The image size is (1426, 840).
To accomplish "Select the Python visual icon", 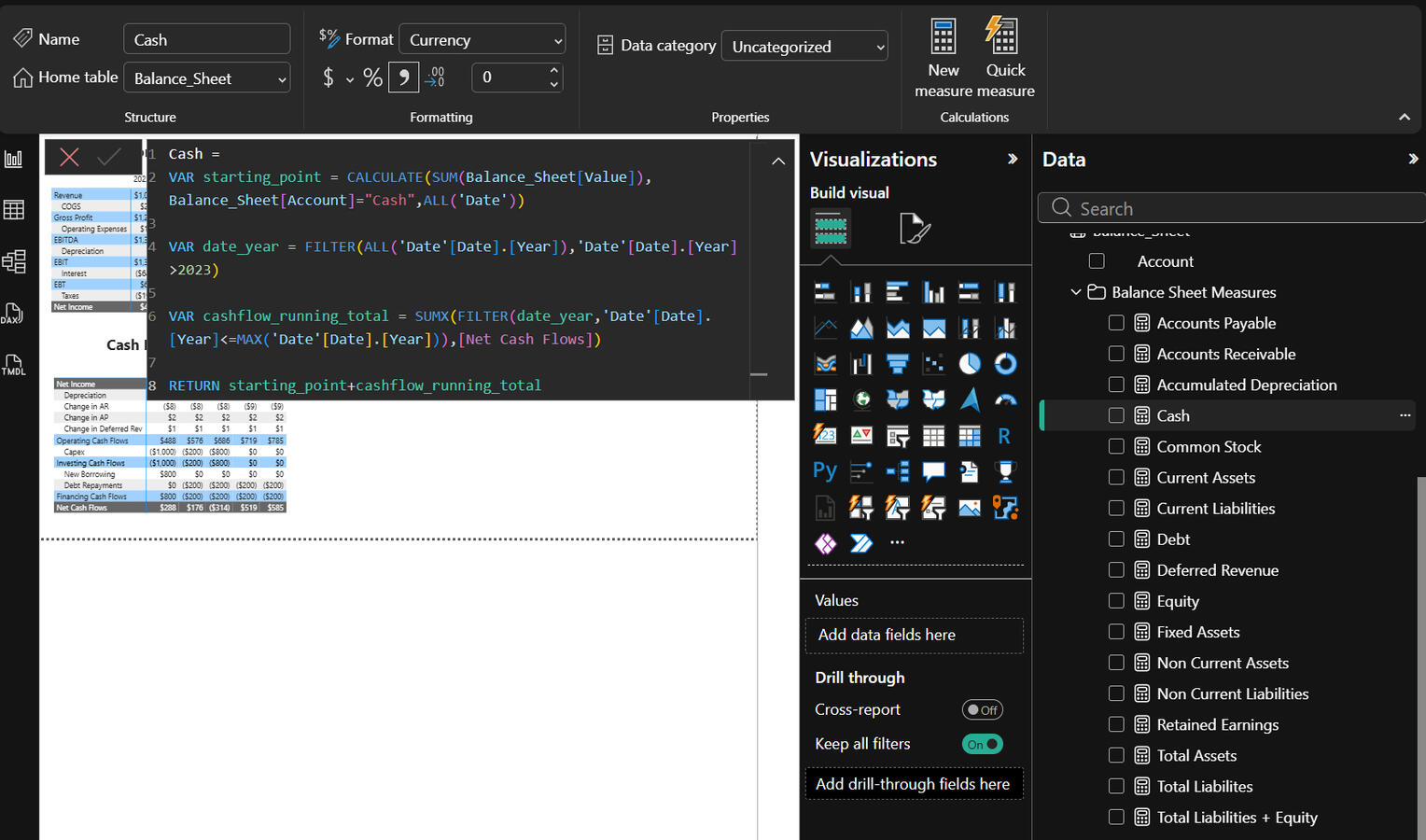I will [x=825, y=471].
